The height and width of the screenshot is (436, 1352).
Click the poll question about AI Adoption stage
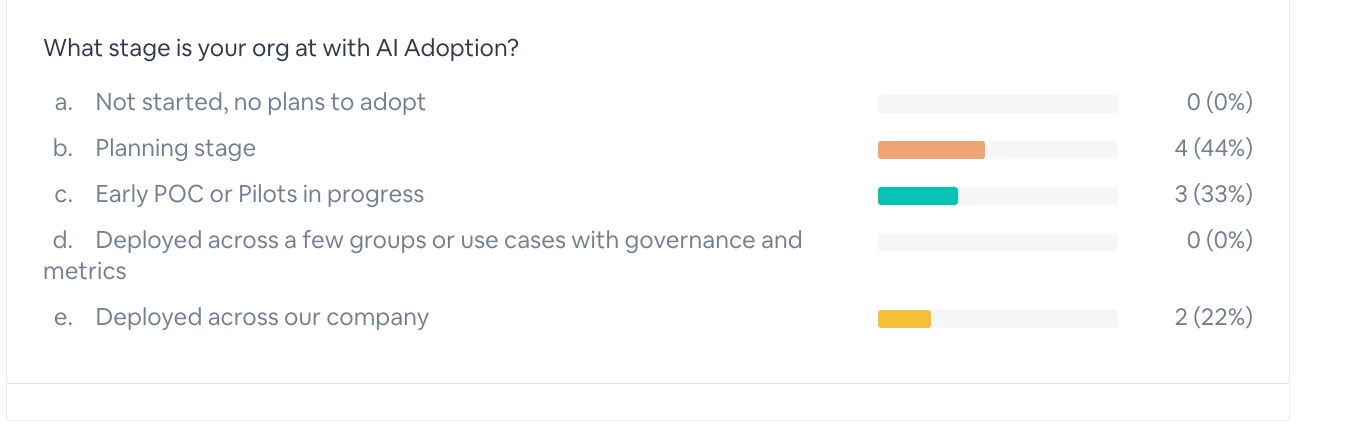[281, 48]
